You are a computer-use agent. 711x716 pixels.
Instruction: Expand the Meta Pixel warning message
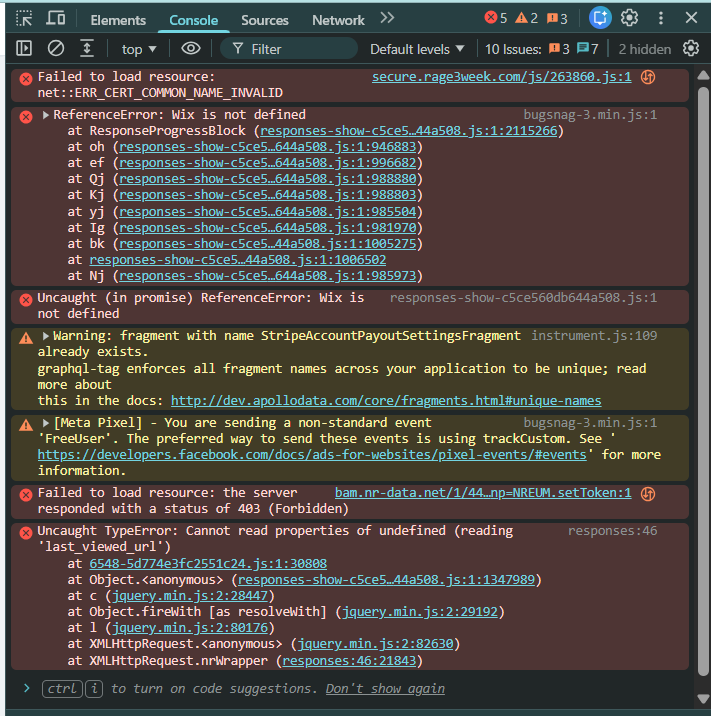tap(46, 423)
